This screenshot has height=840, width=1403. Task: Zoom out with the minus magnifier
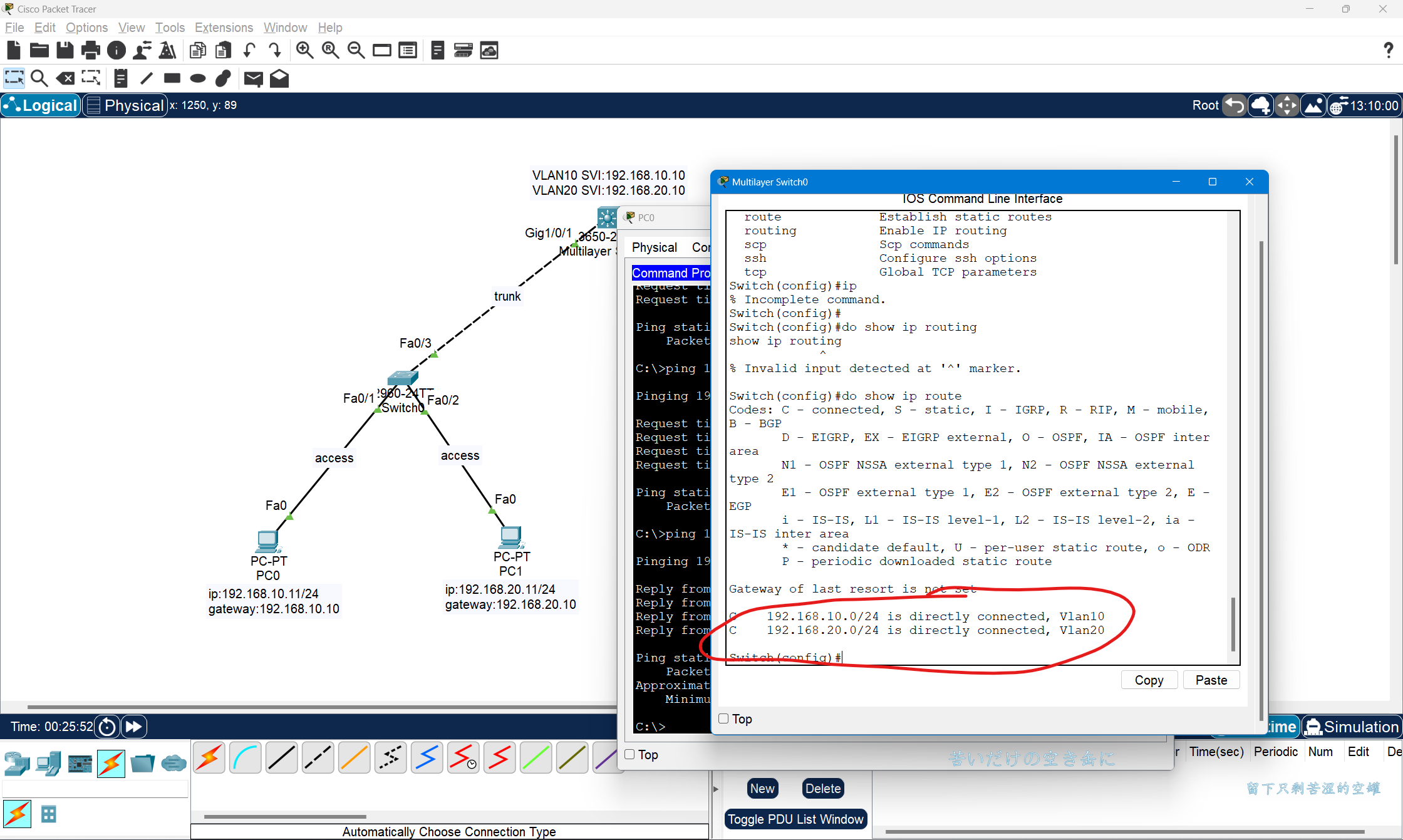coord(356,50)
